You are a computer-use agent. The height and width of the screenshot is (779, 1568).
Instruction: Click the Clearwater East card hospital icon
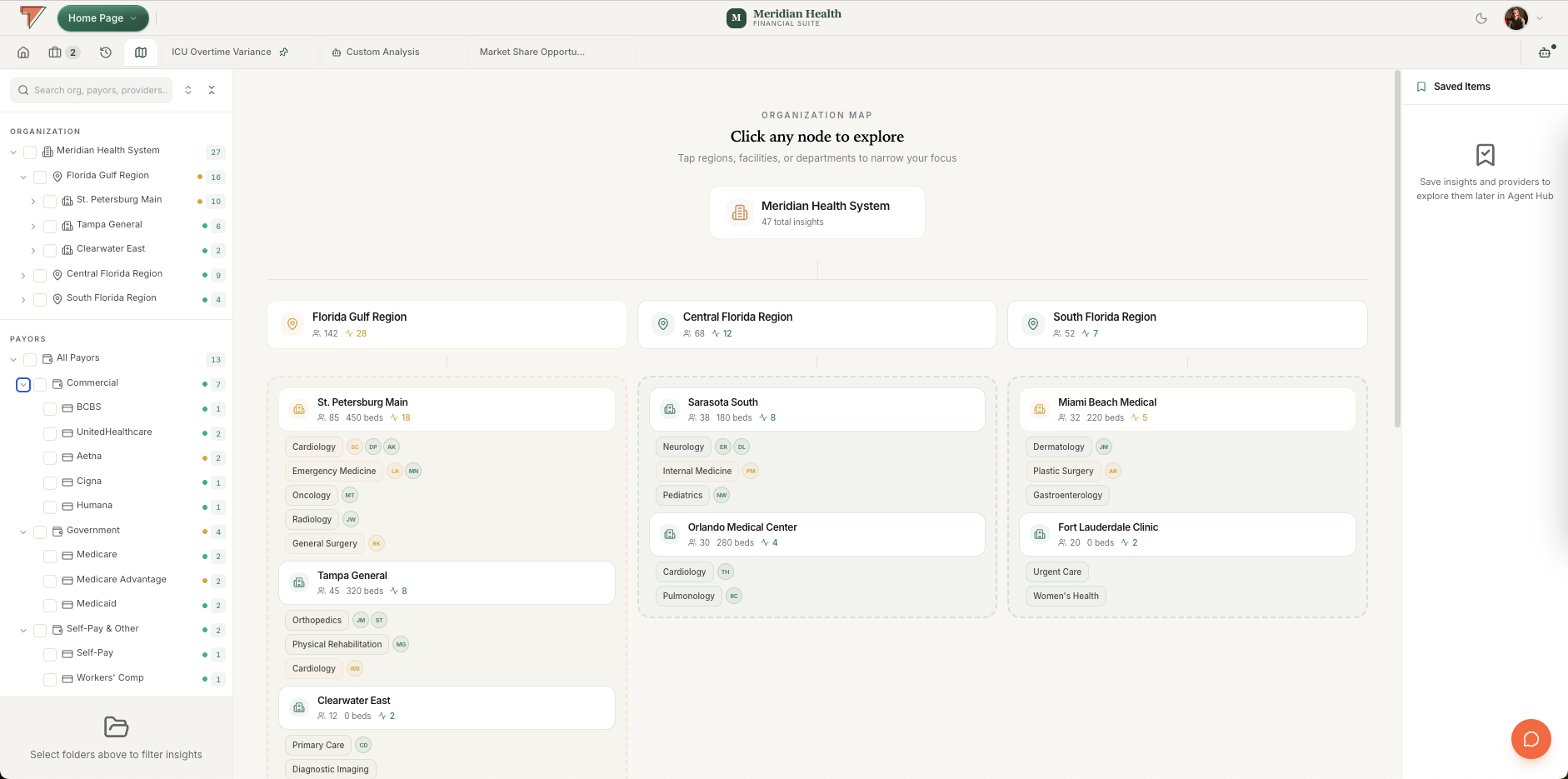[299, 707]
